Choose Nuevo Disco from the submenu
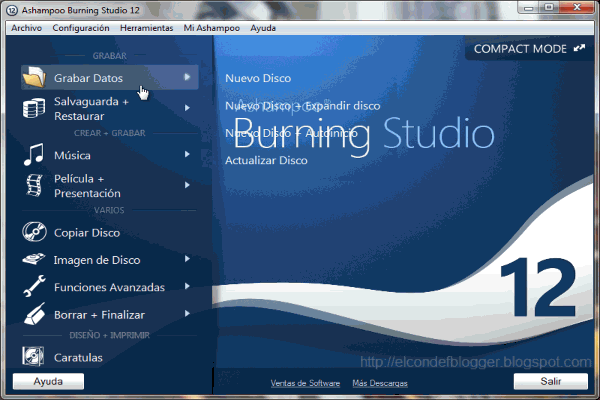This screenshot has width=600, height=400. coord(258,77)
